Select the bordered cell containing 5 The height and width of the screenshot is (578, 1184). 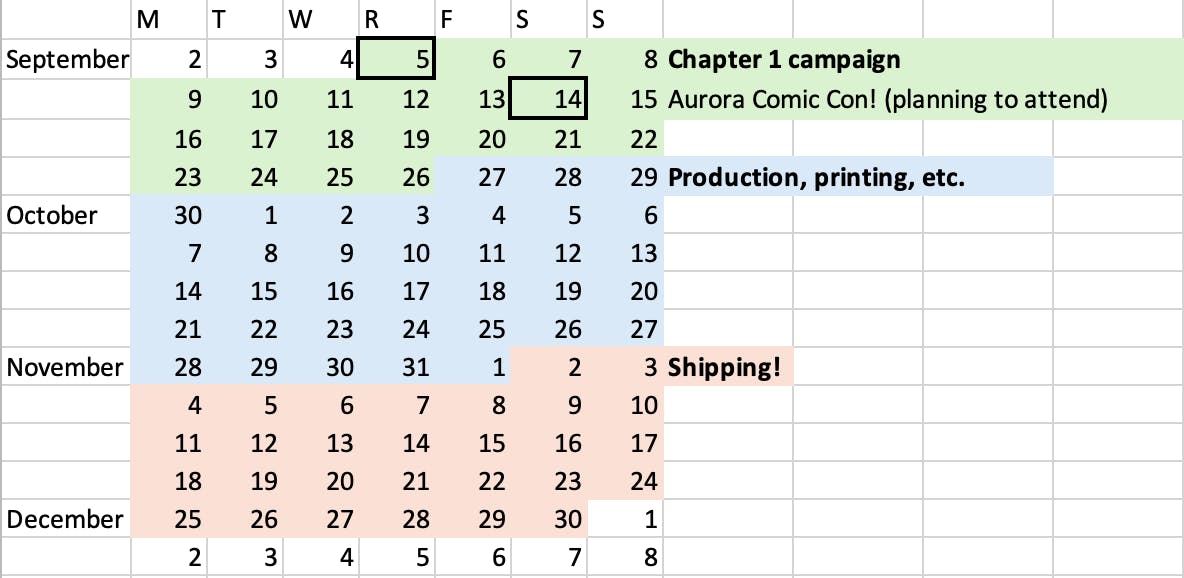397,60
